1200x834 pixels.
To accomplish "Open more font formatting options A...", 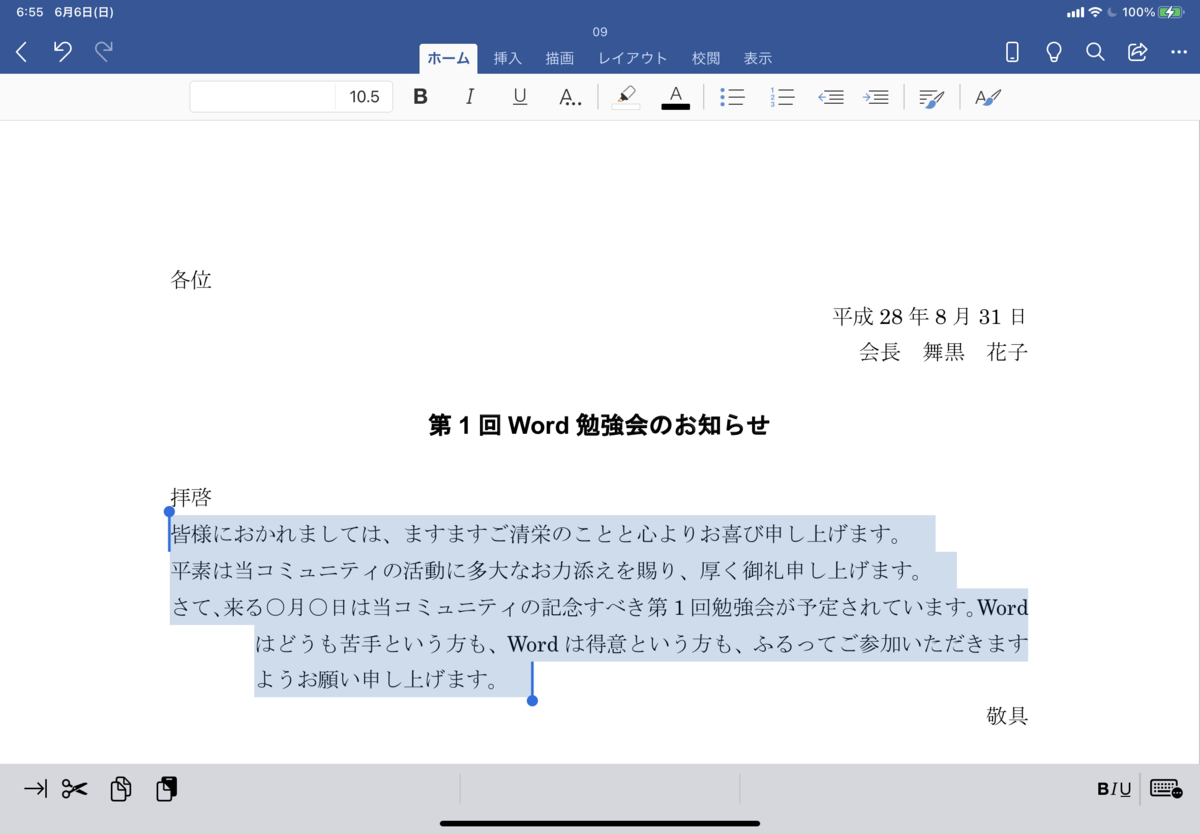I will click(x=570, y=97).
